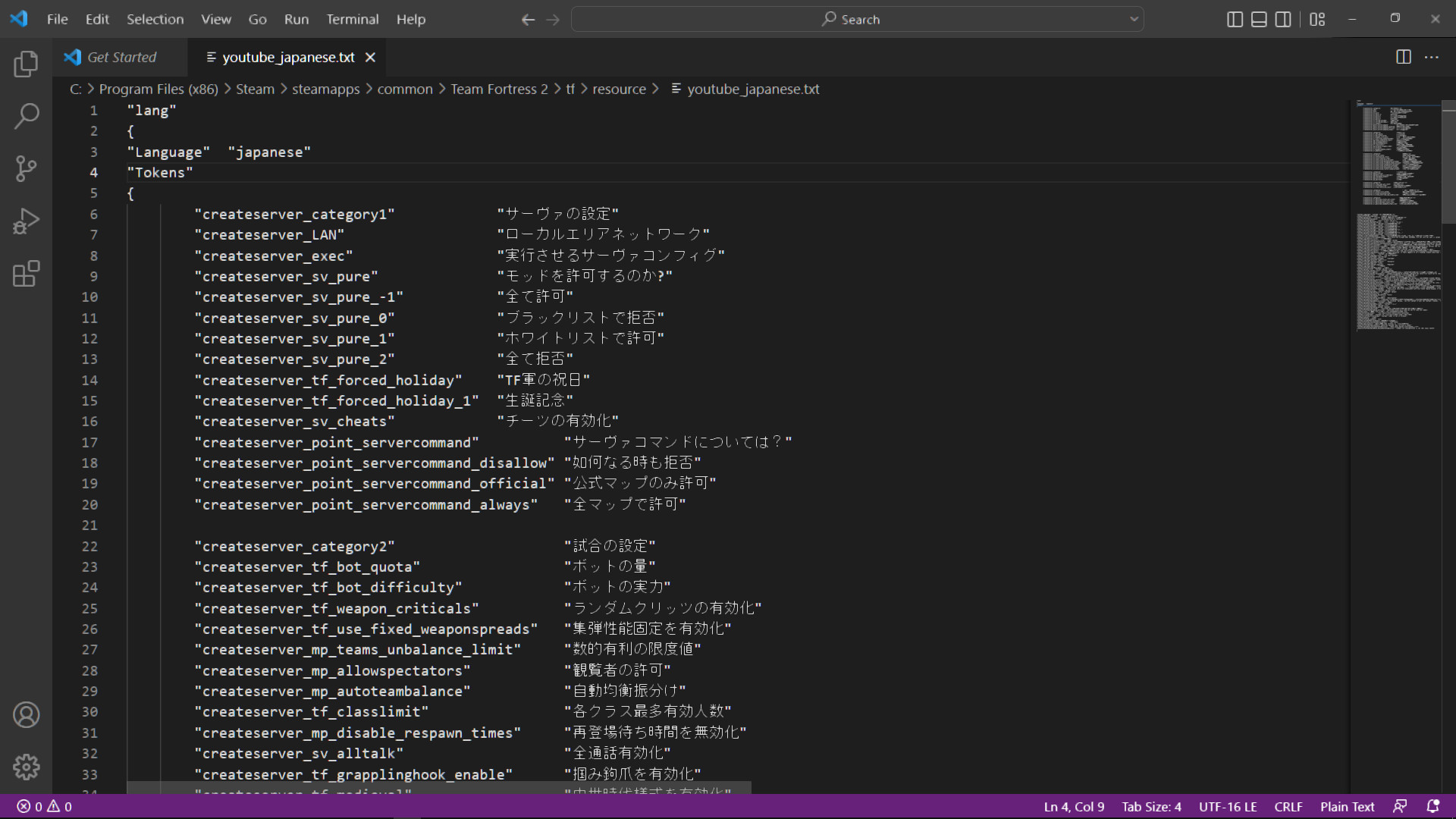Screen dimensions: 1456x819
Task: Switch to the Get Started tab
Action: [121, 58]
